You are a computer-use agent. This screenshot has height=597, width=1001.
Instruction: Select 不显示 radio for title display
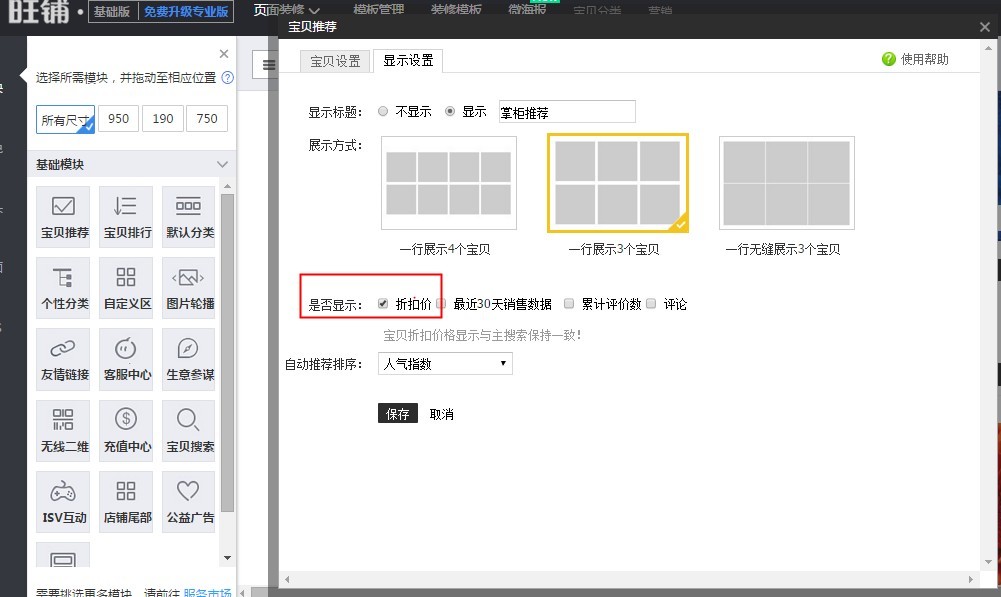point(383,111)
